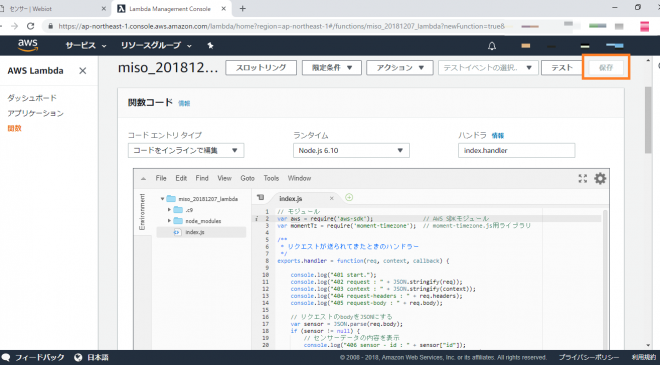
Task: Close the センサー Webiot browser tab
Action: click(x=104, y=8)
